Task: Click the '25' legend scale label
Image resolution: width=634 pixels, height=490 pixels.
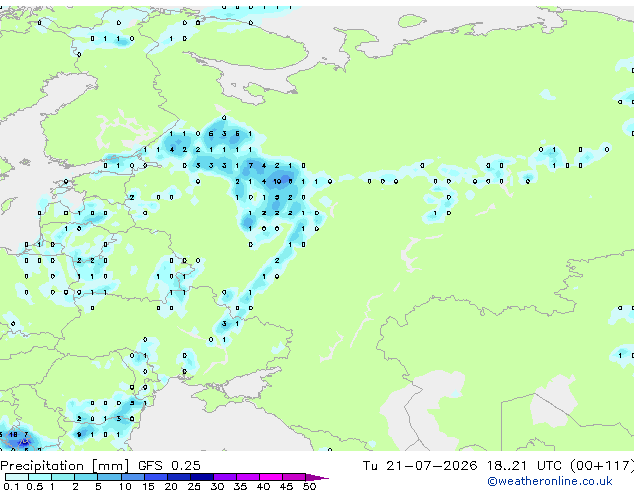Action: (x=194, y=486)
